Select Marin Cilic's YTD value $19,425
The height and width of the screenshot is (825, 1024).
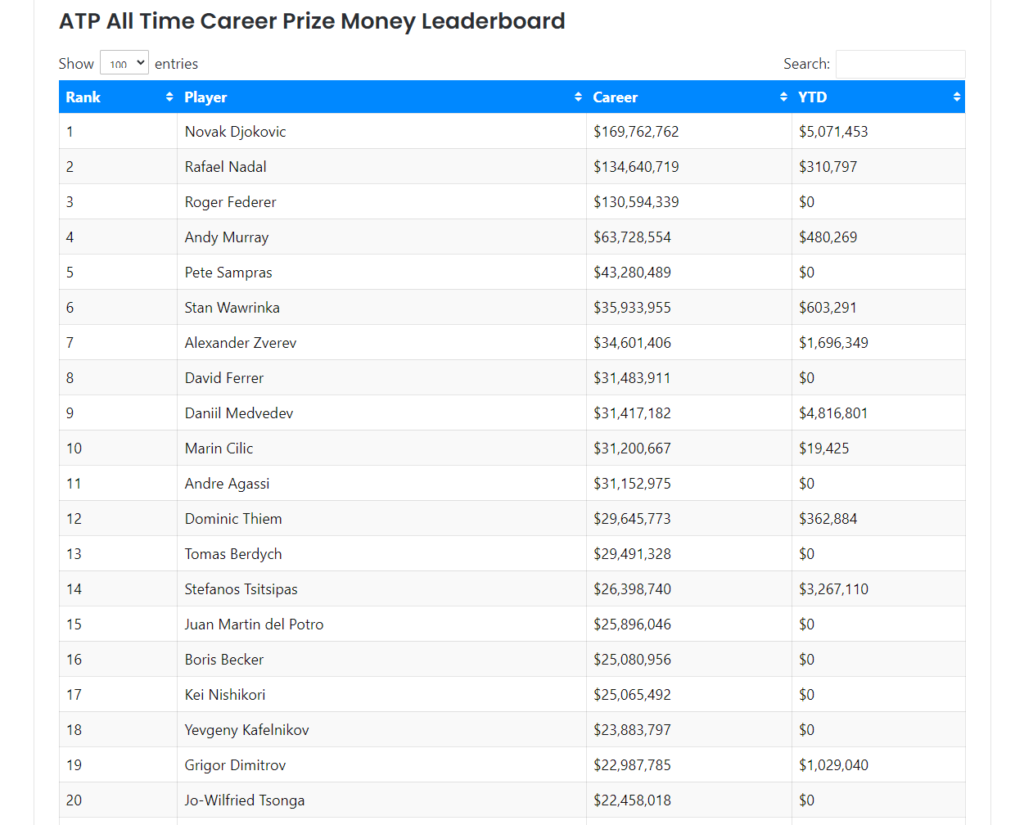[x=824, y=448]
